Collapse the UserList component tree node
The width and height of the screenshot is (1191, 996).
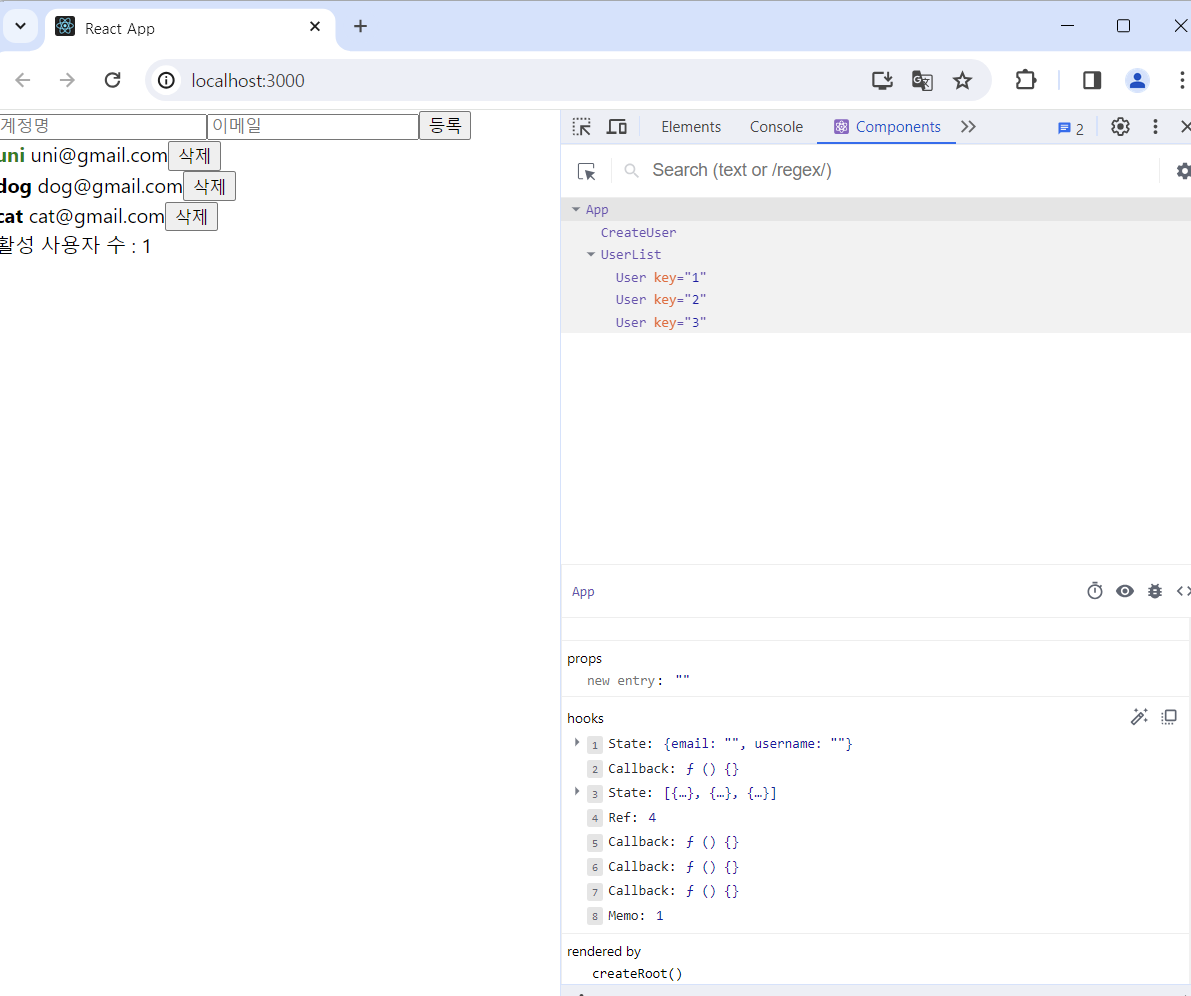(x=590, y=254)
